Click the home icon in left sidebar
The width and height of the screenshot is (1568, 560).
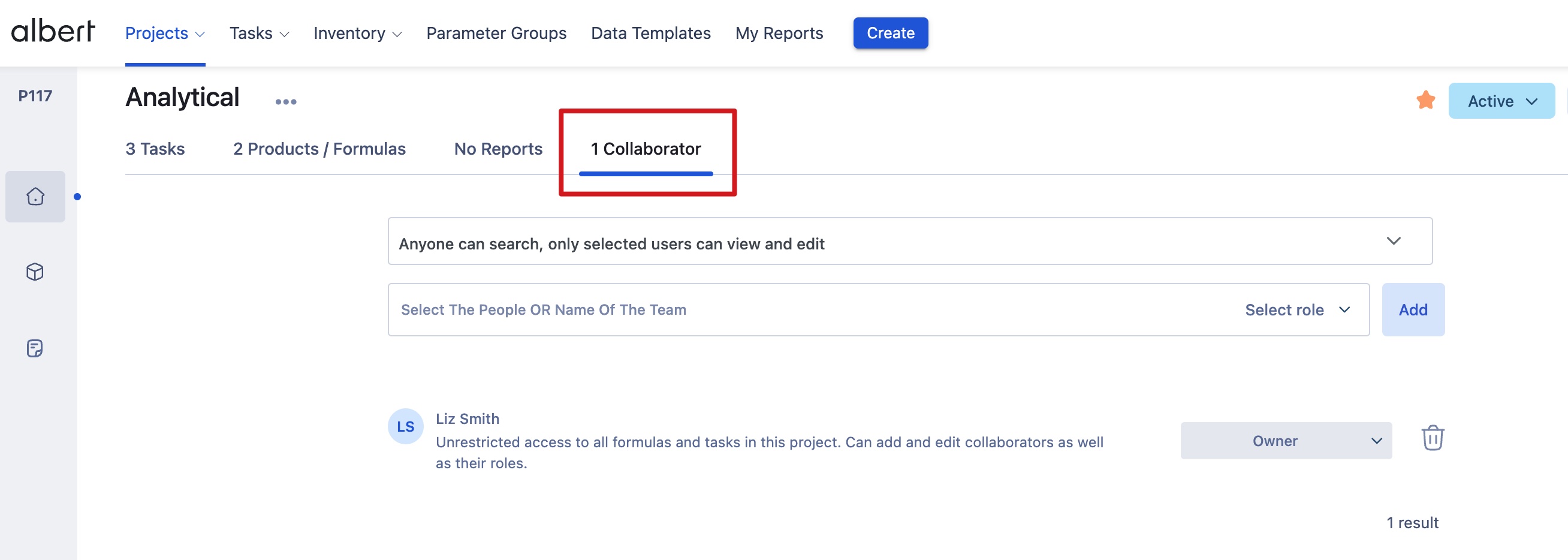pyautogui.click(x=35, y=196)
